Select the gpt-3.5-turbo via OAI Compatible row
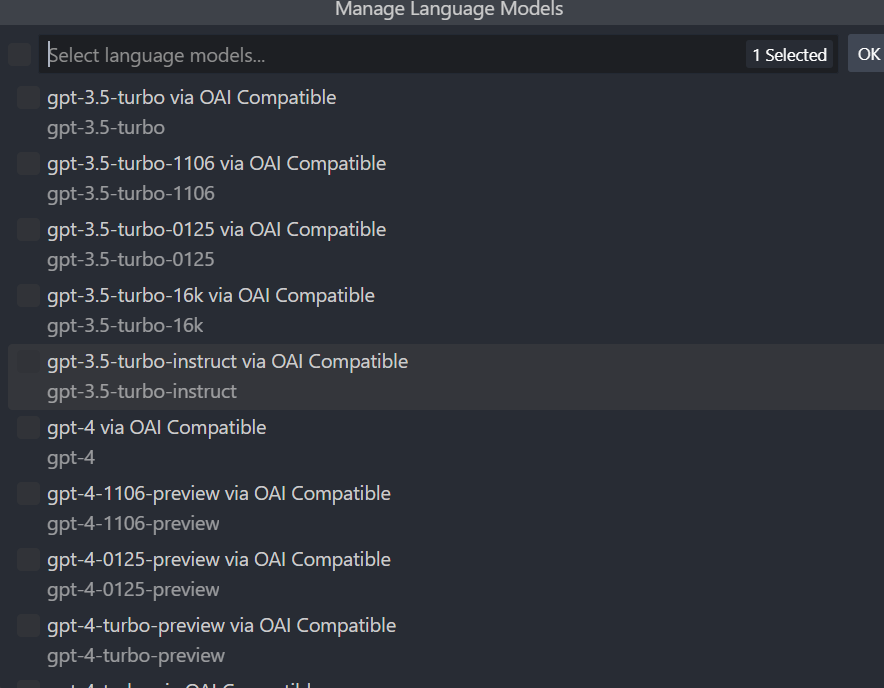Image resolution: width=884 pixels, height=688 pixels. (x=192, y=97)
